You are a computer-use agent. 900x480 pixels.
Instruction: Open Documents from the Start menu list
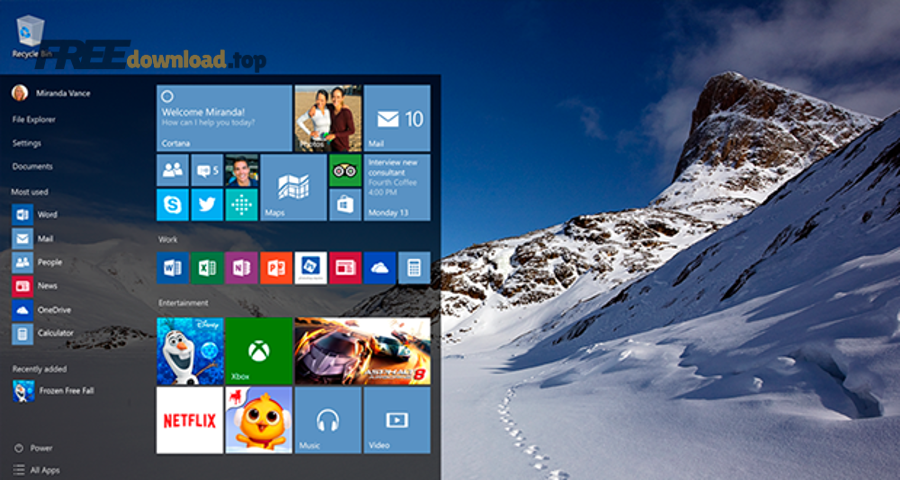(33, 167)
